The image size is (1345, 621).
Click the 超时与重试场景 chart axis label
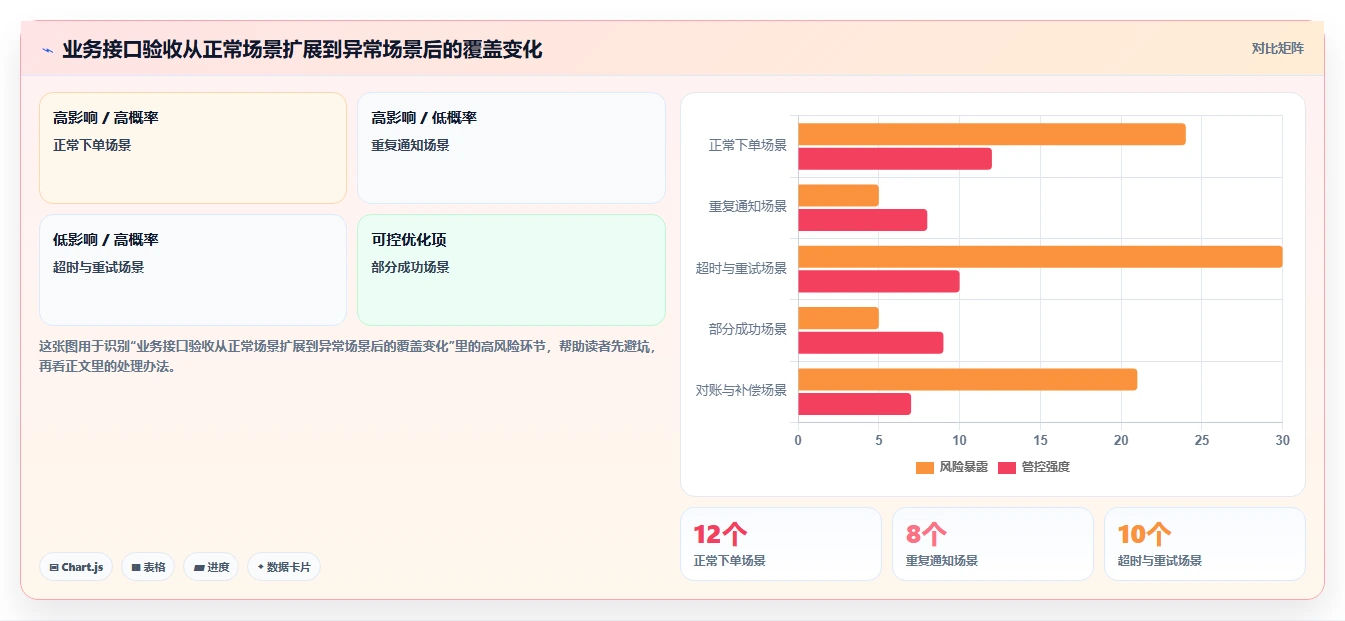tap(741, 268)
